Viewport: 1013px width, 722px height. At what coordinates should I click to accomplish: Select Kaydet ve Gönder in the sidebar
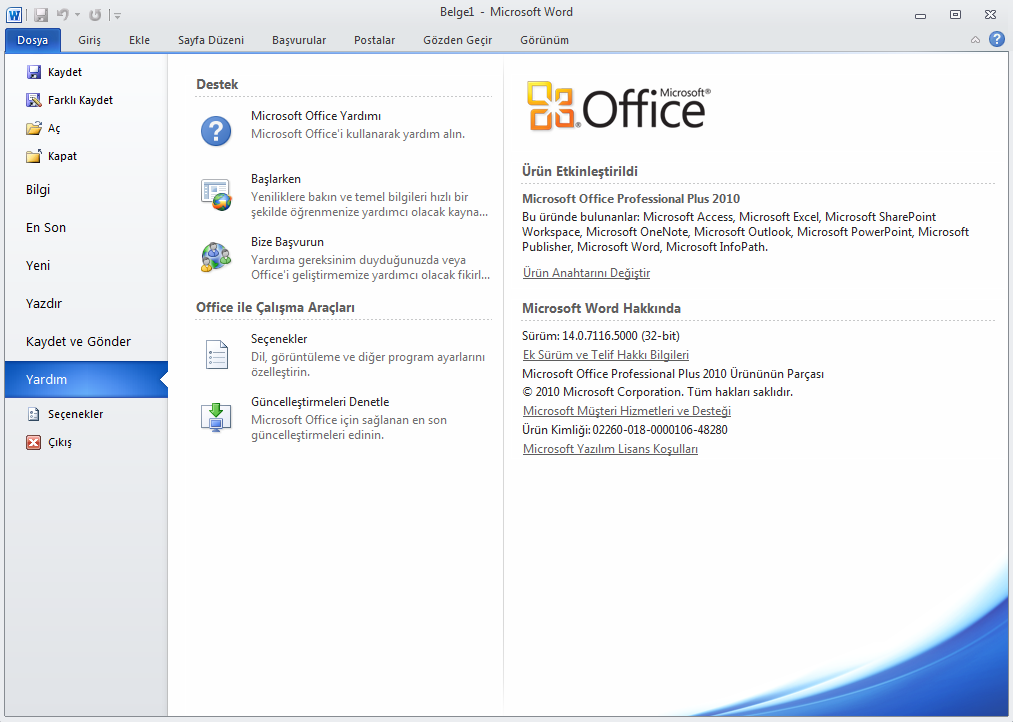(x=78, y=342)
